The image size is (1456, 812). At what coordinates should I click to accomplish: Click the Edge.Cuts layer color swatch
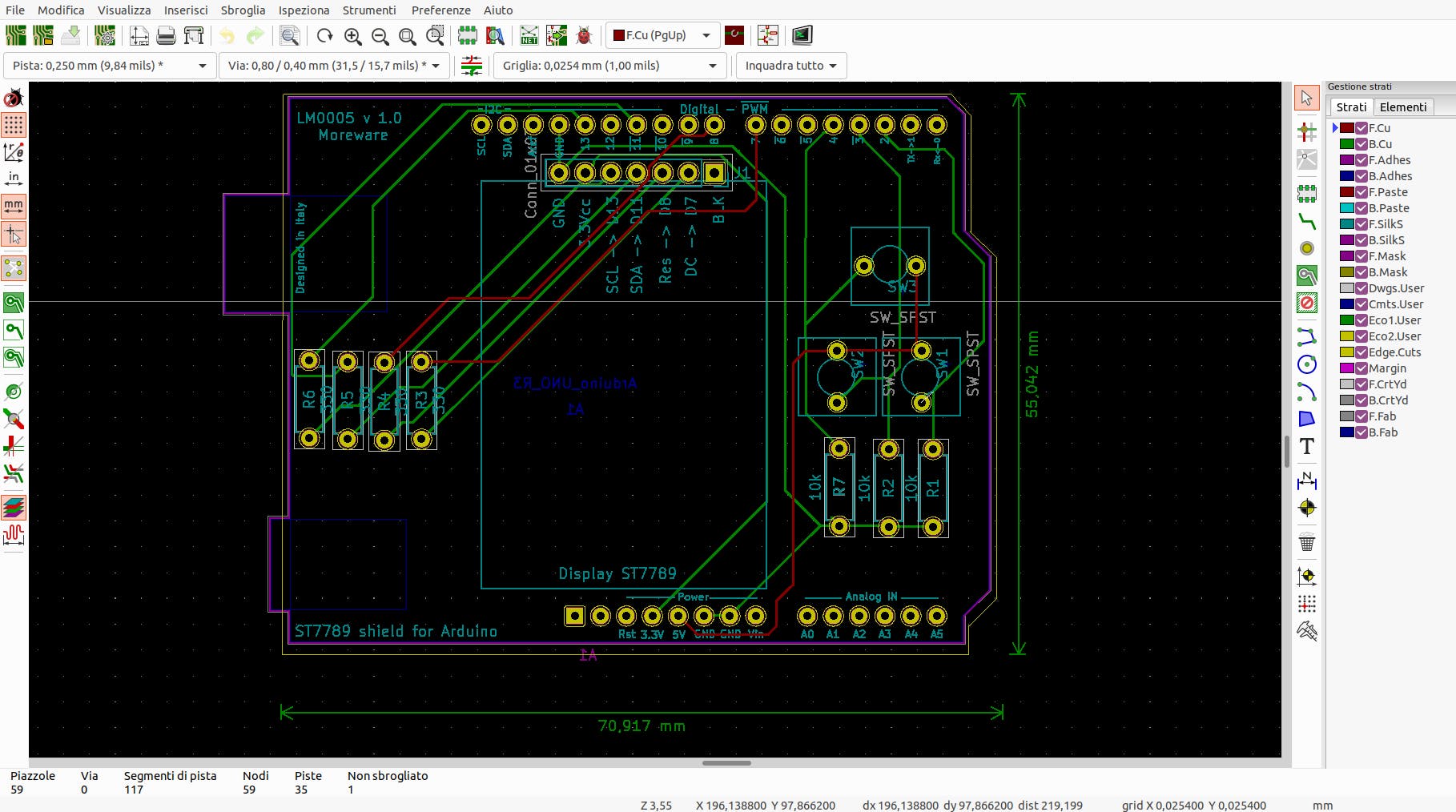[1347, 352]
